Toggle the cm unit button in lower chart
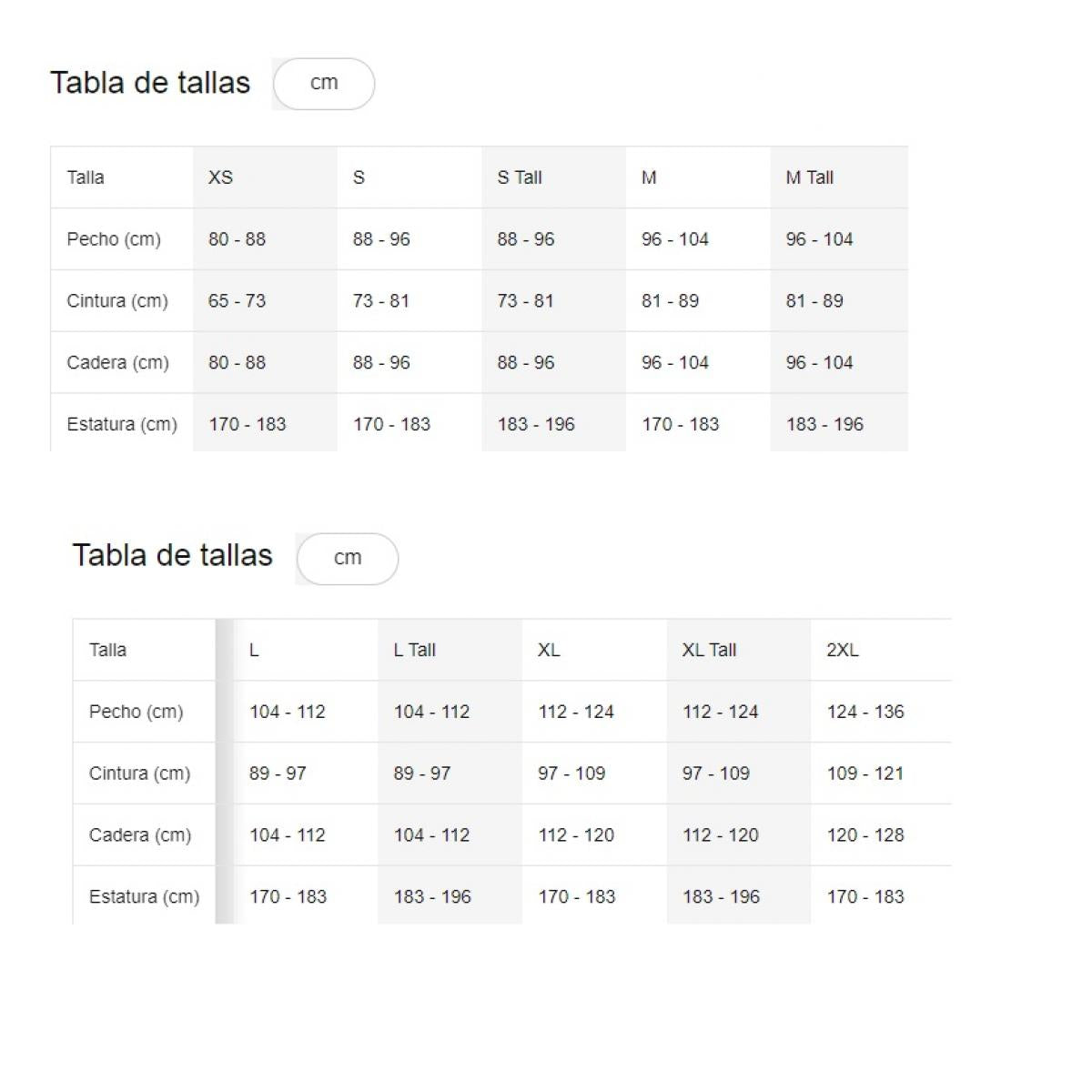This screenshot has width=1092, height=1092. click(x=348, y=558)
